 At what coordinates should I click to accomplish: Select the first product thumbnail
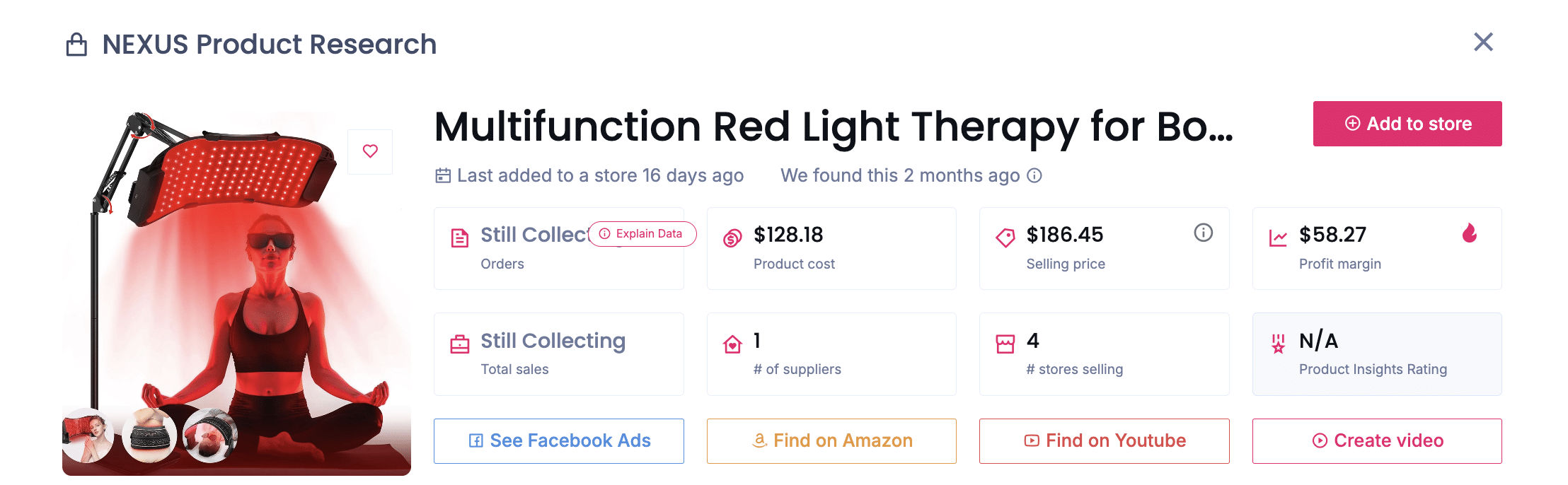pyautogui.click(x=88, y=435)
